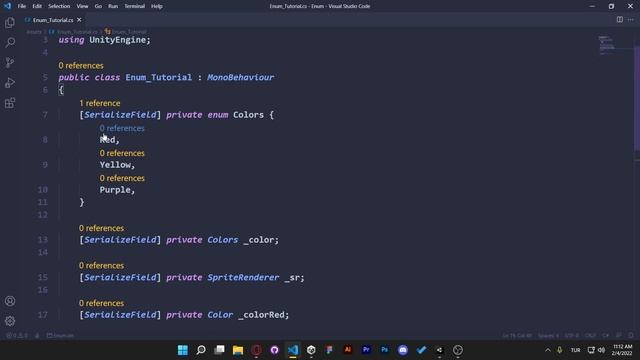Open the Help menu
640x360 pixels.
pyautogui.click(x=157, y=6)
